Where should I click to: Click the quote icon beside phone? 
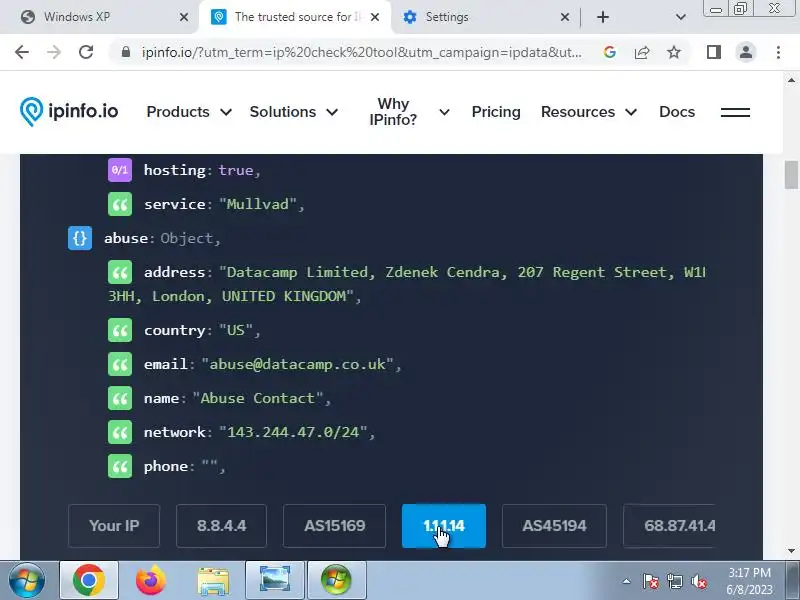click(120, 466)
